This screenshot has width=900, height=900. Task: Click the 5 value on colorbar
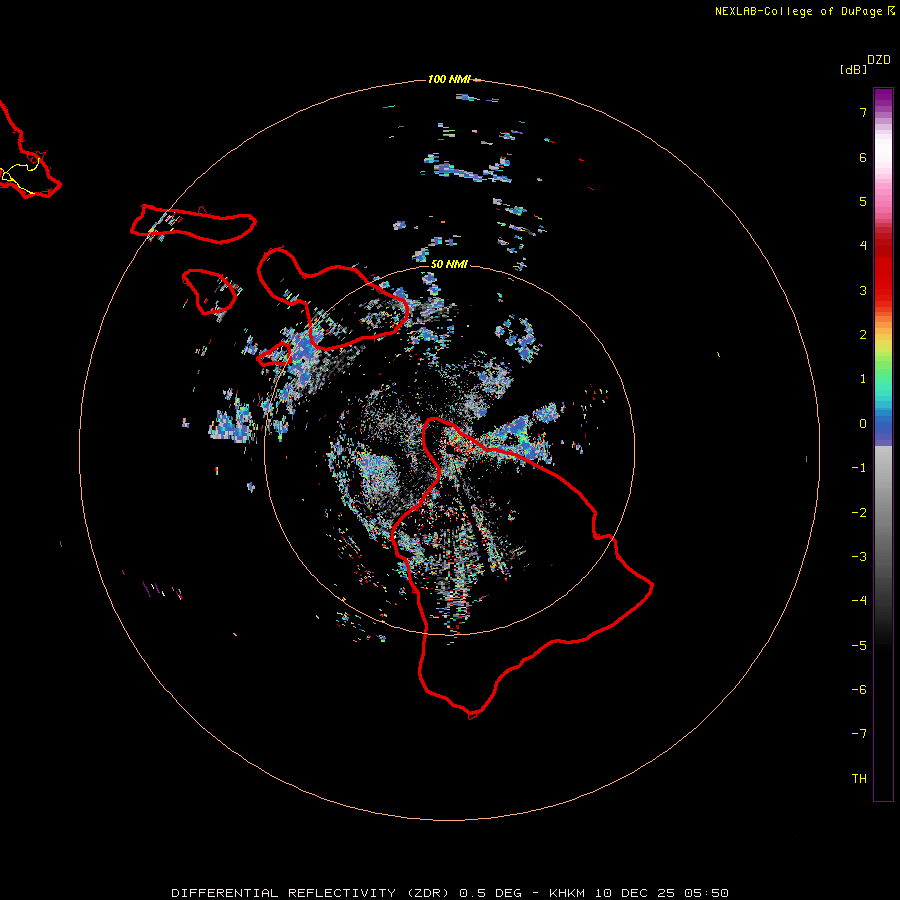click(863, 201)
